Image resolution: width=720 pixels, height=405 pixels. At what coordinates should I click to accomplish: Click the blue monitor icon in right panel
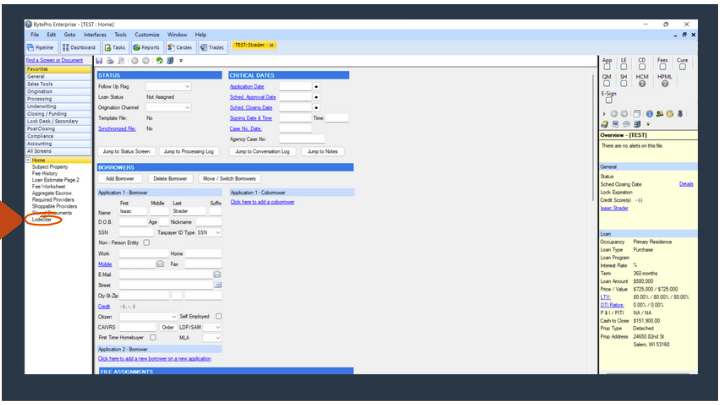pos(615,124)
